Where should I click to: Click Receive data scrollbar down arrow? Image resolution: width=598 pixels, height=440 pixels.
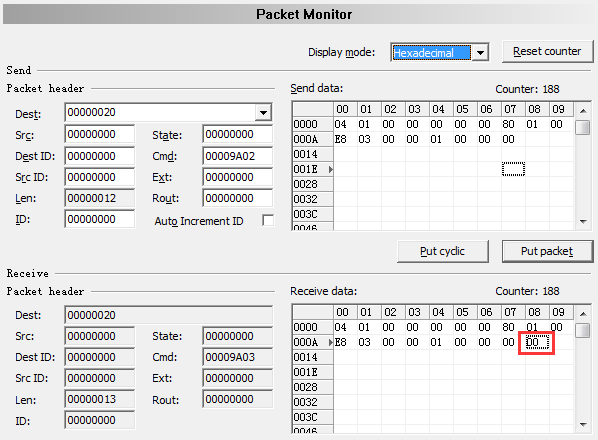pyautogui.click(x=583, y=424)
